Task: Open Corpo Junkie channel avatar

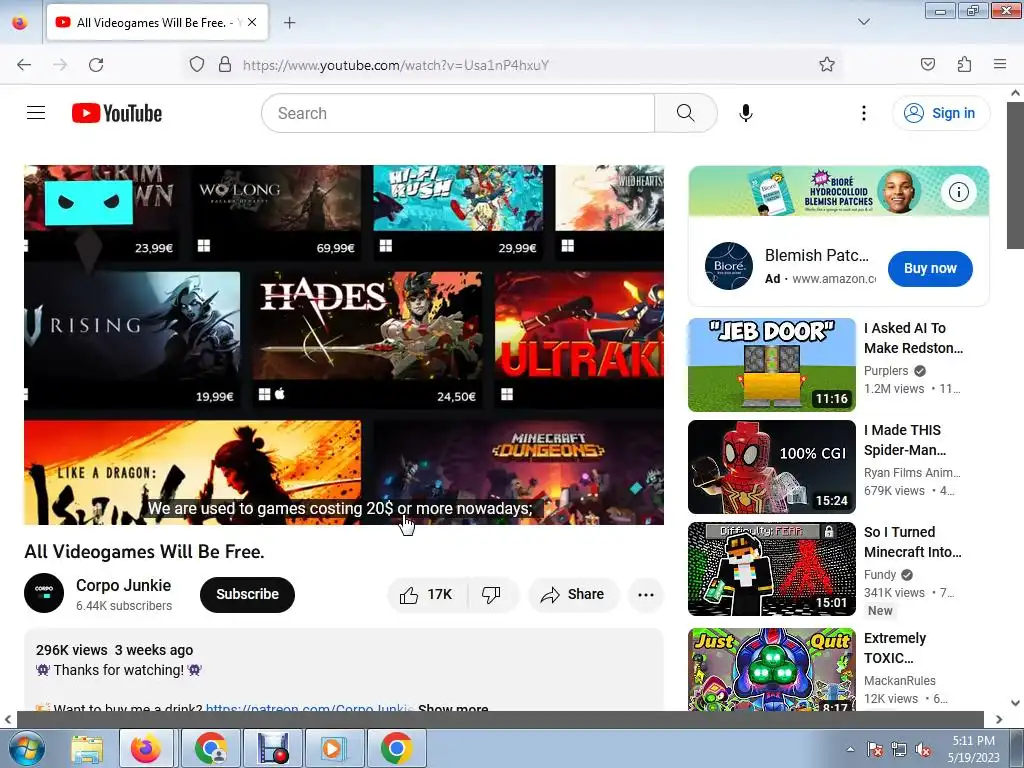Action: click(x=44, y=594)
